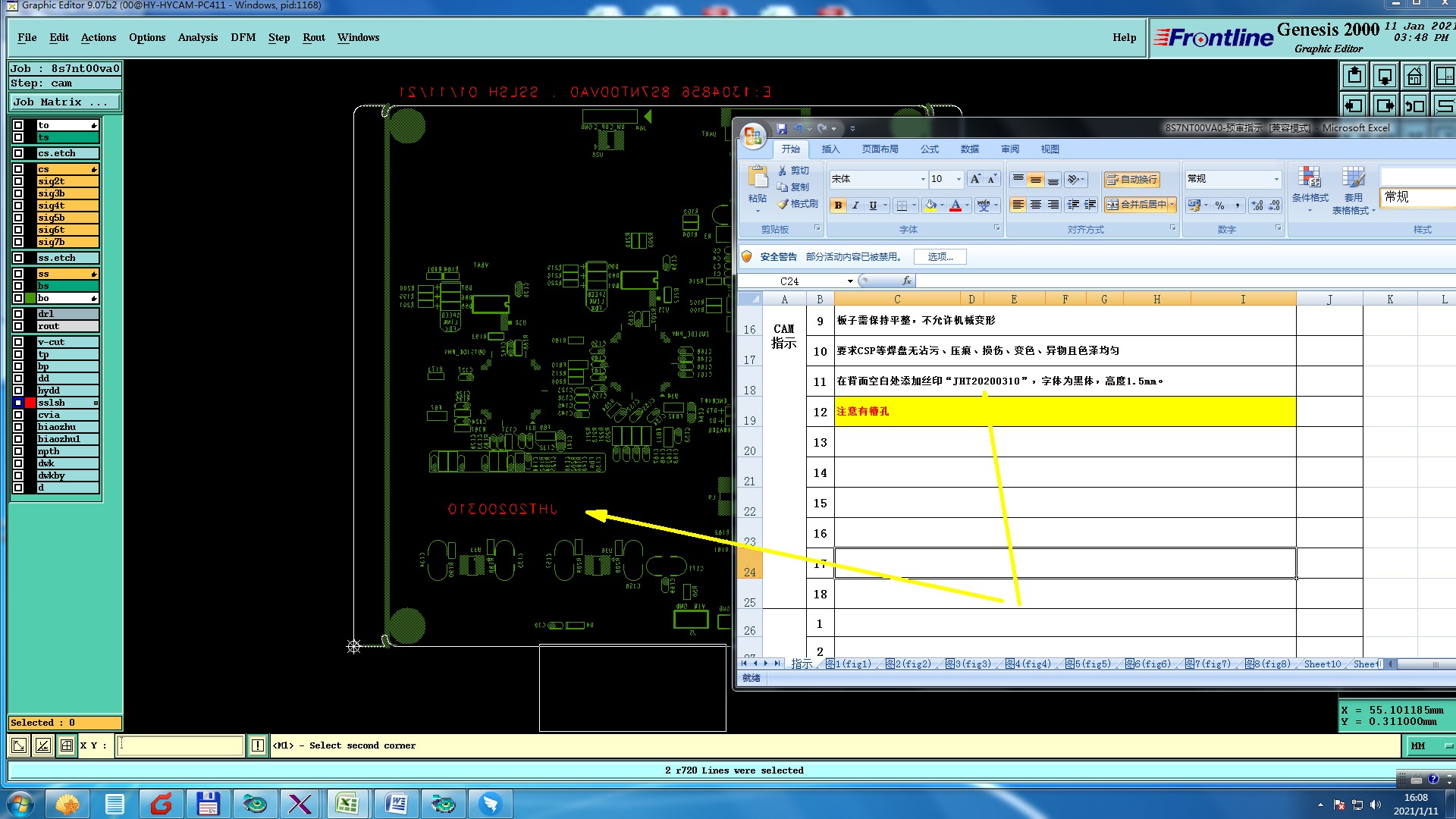The width and height of the screenshot is (1456, 819).
Task: Click the X Y coordinate input field
Action: coord(180,745)
